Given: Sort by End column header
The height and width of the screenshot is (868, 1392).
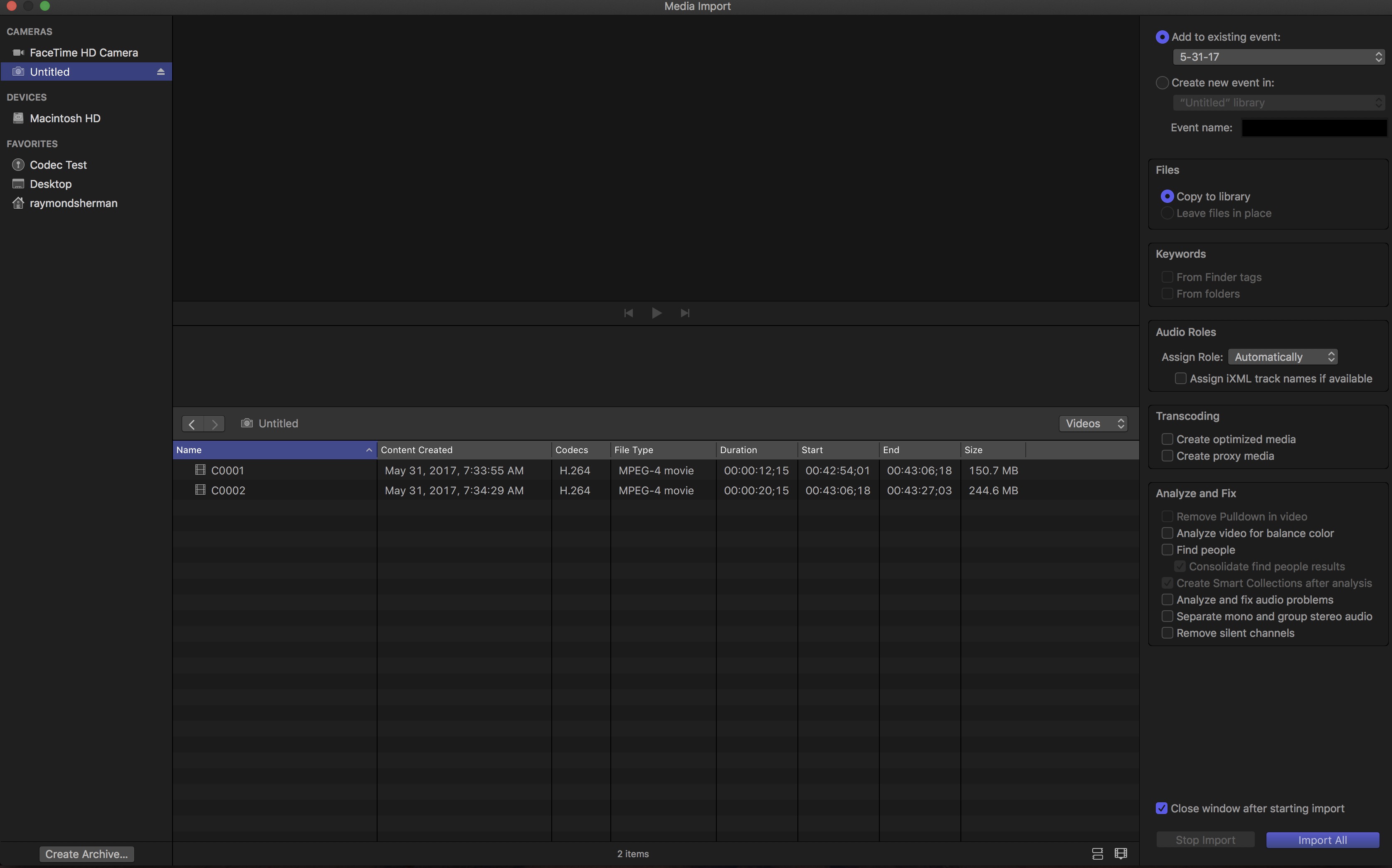Looking at the screenshot, I should [x=920, y=450].
